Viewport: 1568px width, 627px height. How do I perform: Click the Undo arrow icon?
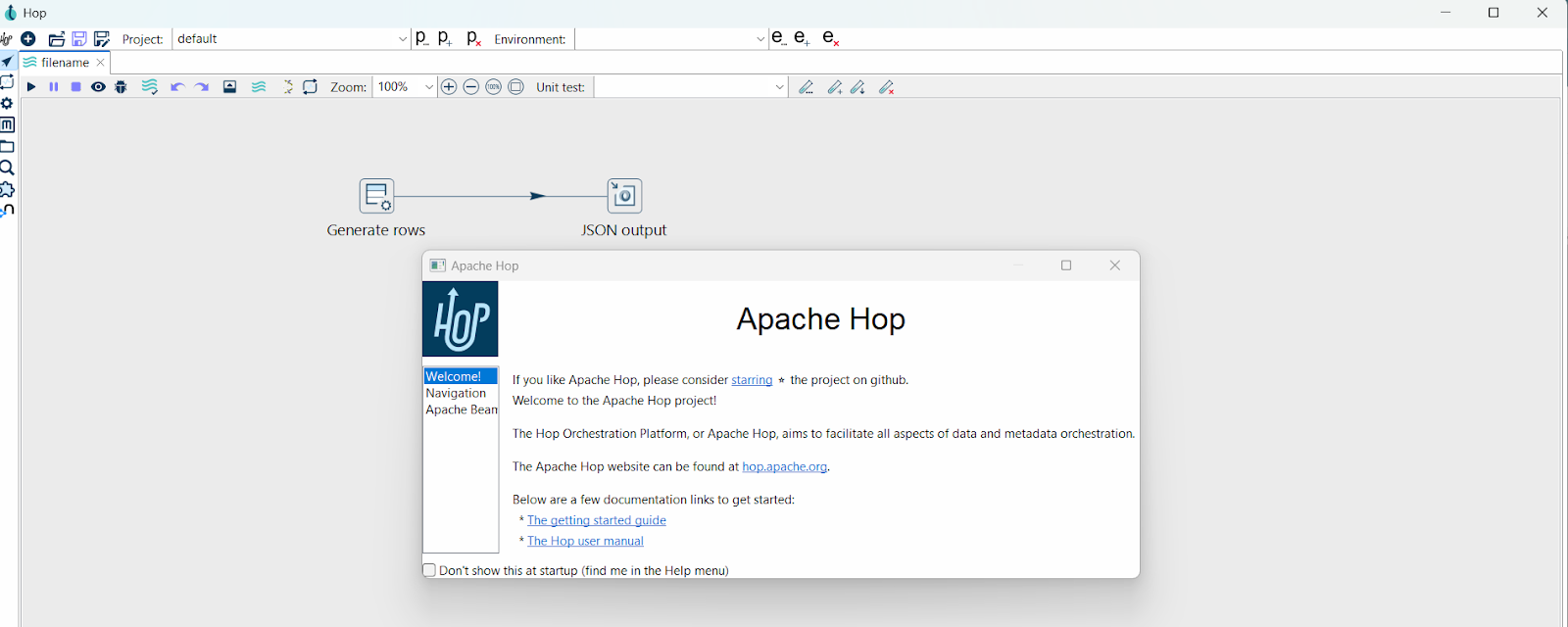click(x=177, y=87)
